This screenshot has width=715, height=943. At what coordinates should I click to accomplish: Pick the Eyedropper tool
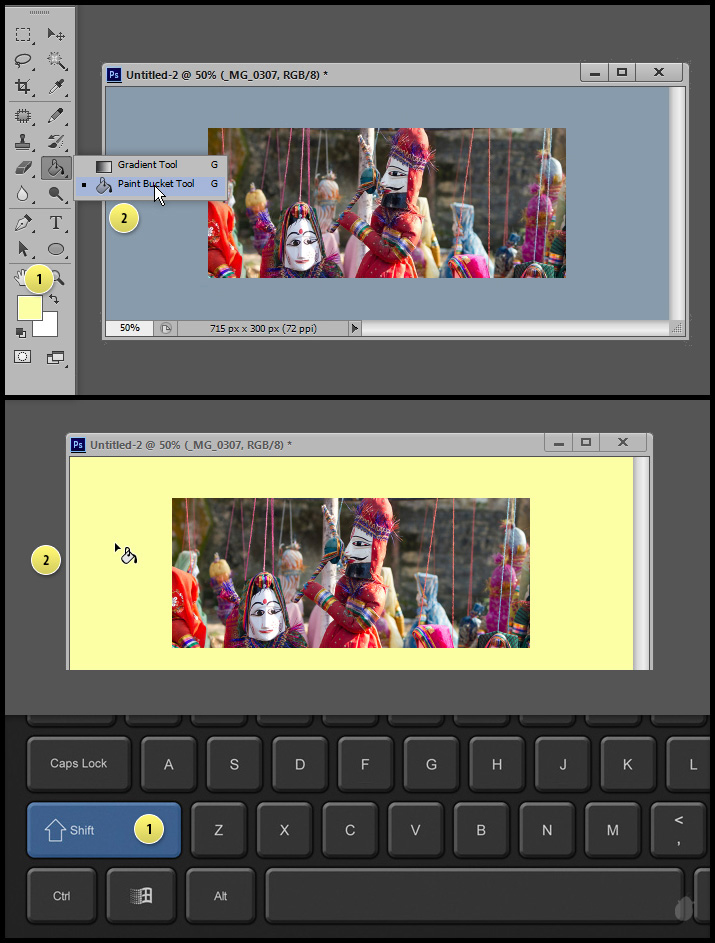tap(56, 87)
